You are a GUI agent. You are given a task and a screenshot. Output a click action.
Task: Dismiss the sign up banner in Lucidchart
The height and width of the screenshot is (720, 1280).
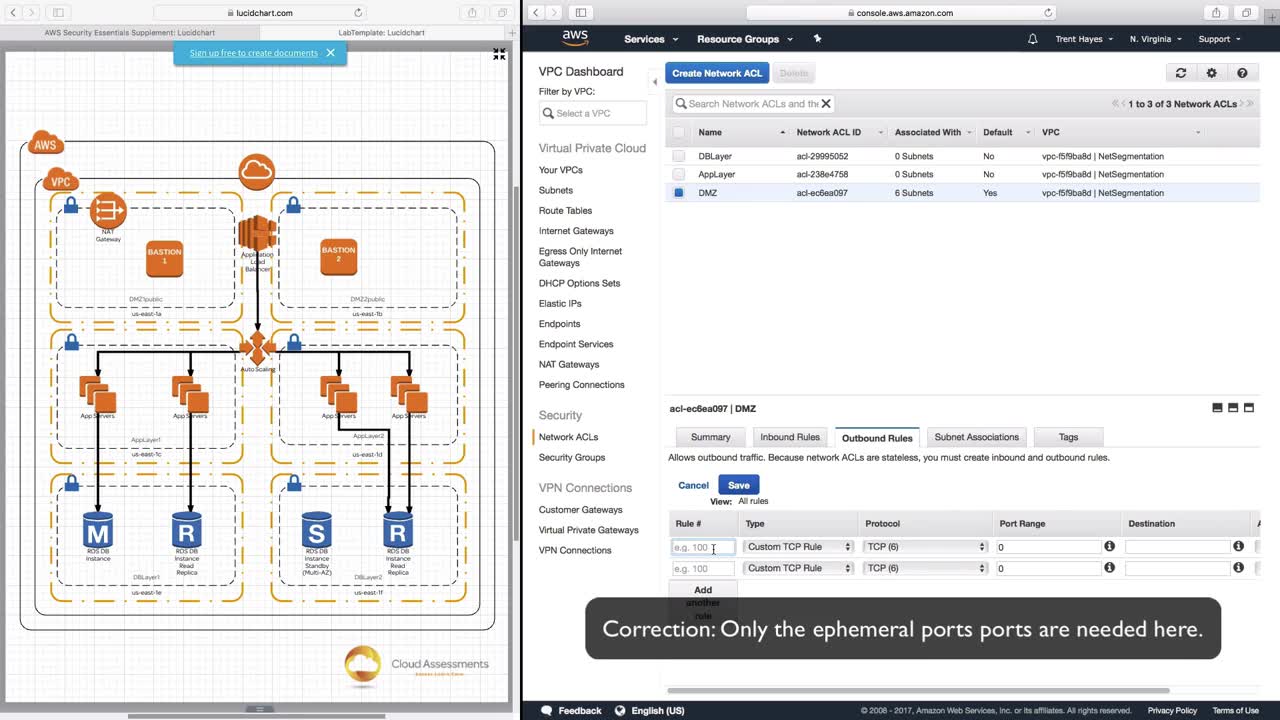[x=330, y=53]
